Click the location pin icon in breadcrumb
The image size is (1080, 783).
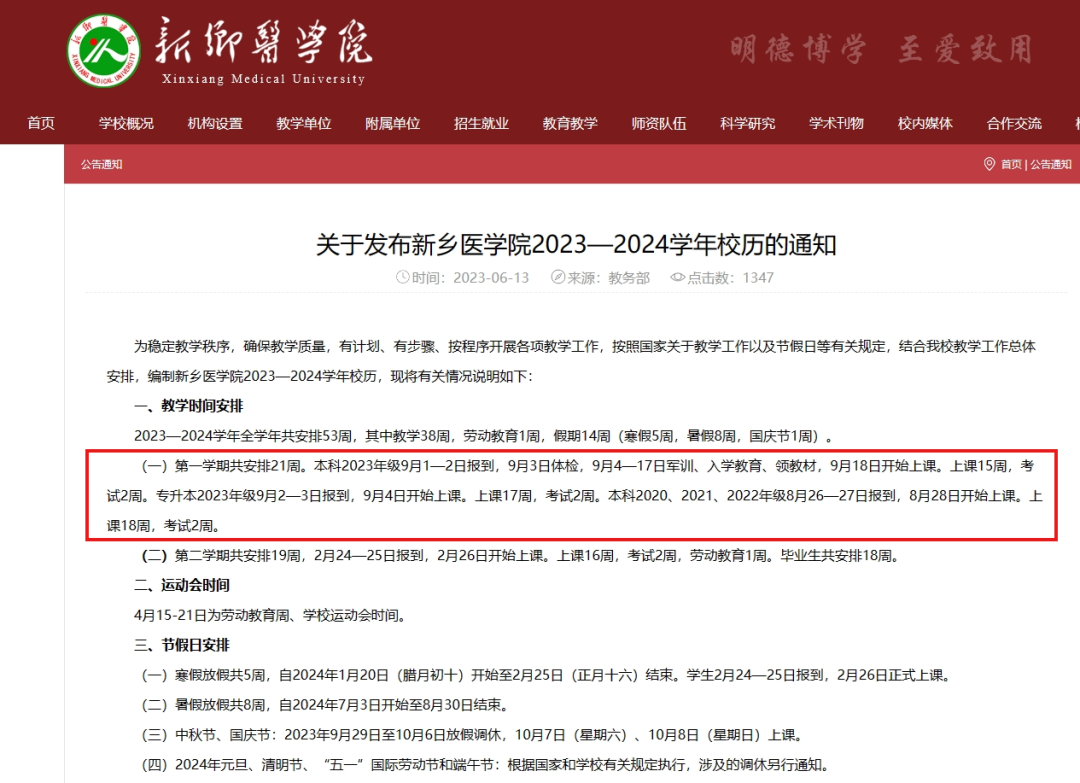click(x=989, y=164)
